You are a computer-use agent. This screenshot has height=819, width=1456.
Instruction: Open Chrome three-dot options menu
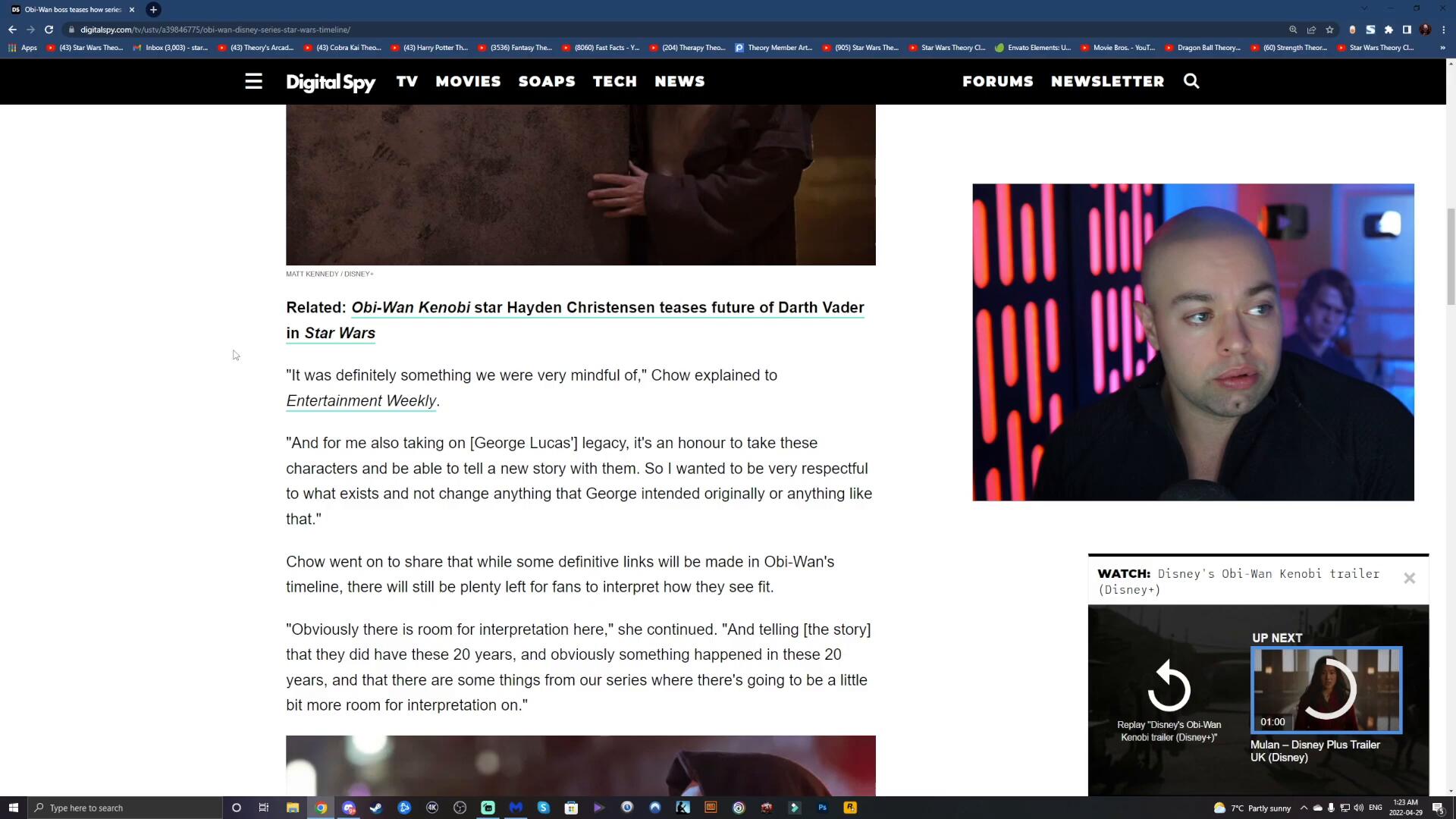coord(1444,30)
